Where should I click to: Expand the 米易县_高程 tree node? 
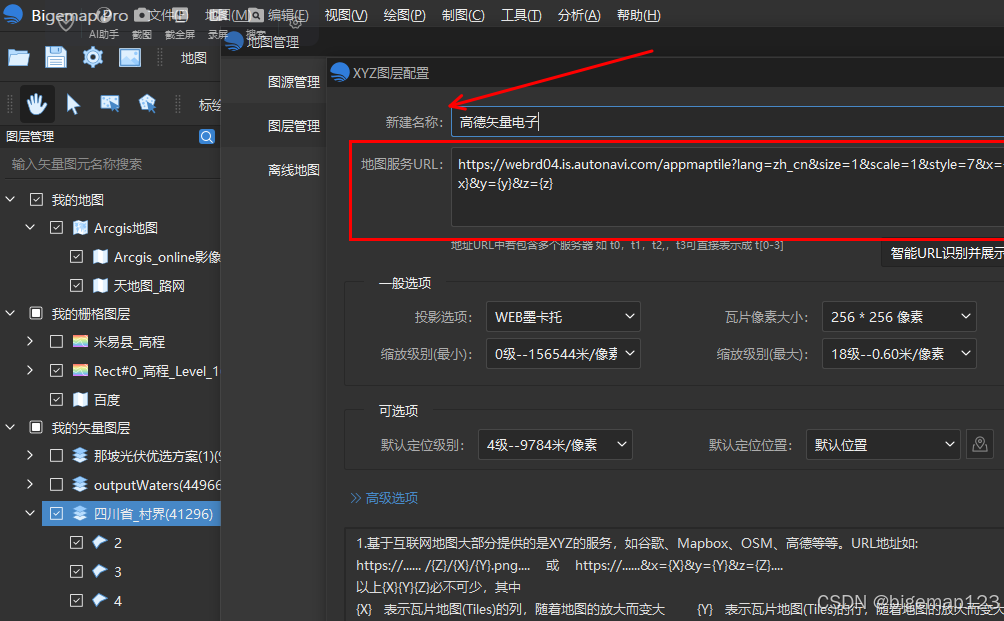click(x=30, y=341)
